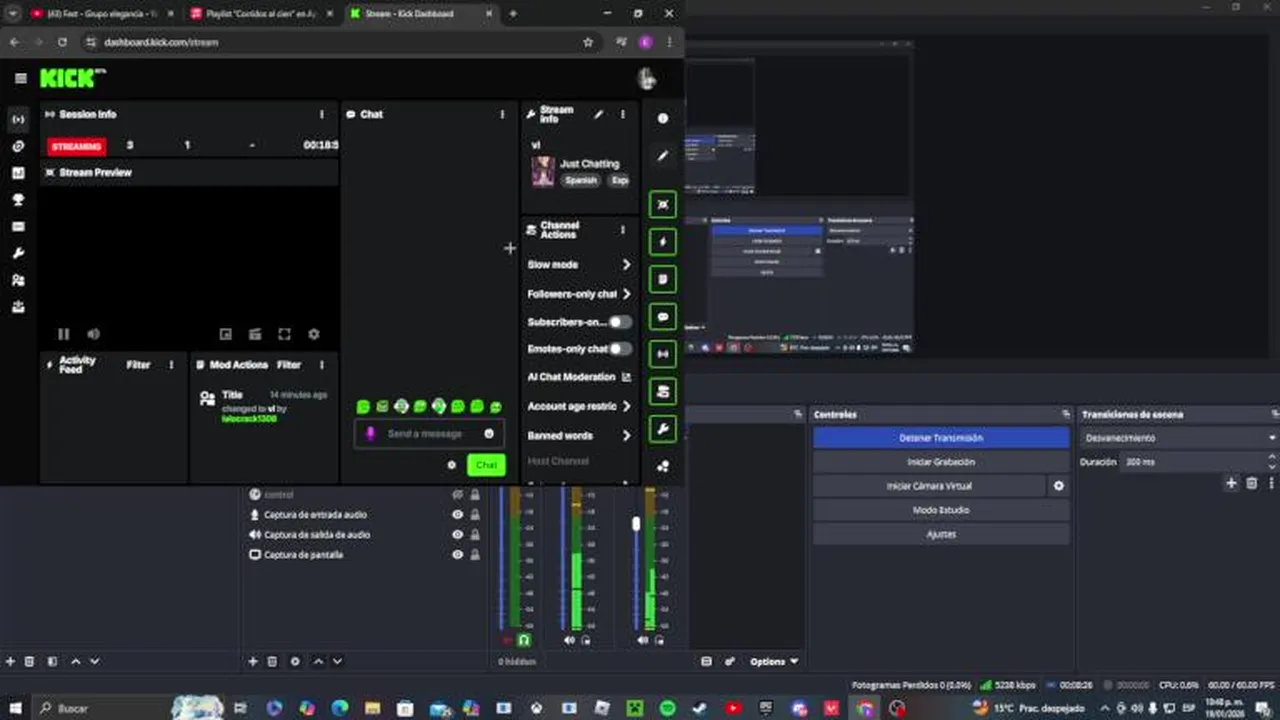This screenshot has width=1280, height=720.
Task: Open the wrench icon in Kick left sidebar
Action: (18, 254)
